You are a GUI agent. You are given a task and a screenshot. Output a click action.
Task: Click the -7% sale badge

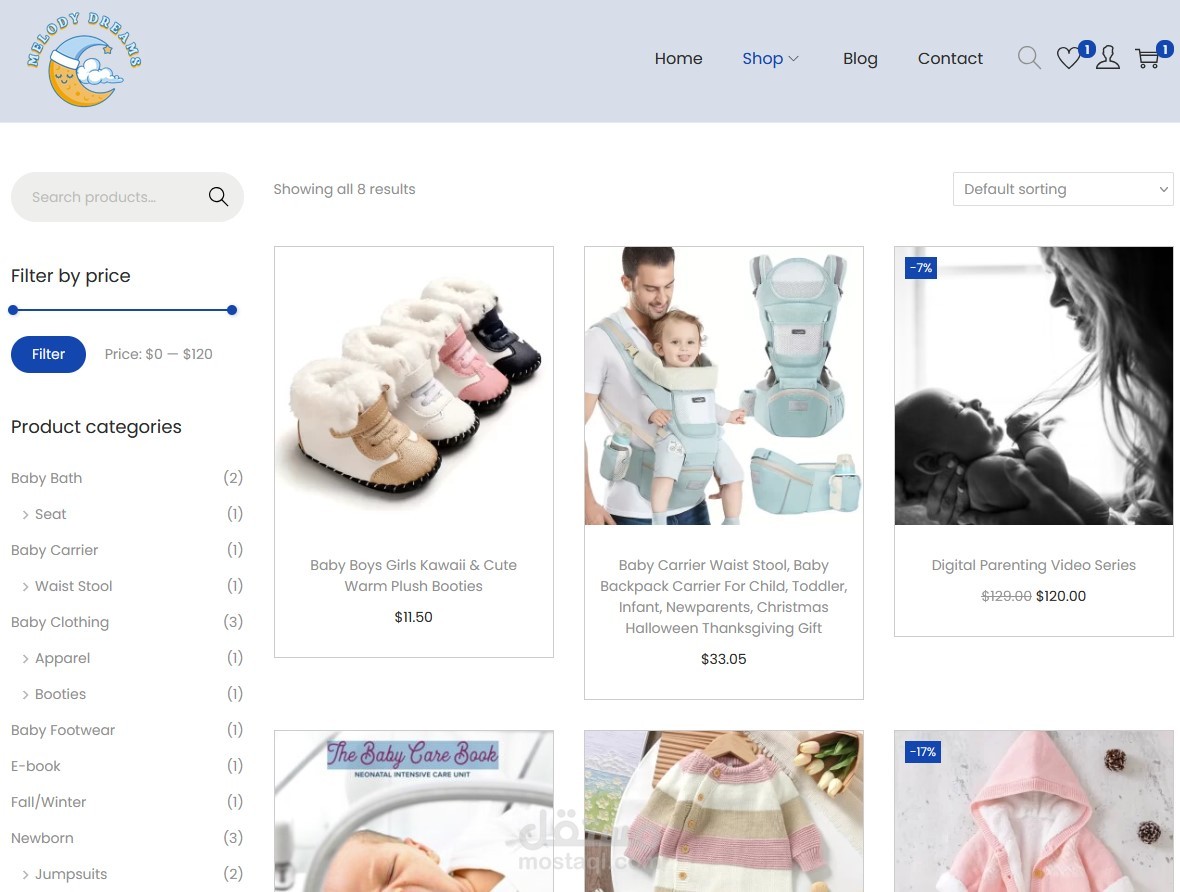pyautogui.click(x=920, y=267)
